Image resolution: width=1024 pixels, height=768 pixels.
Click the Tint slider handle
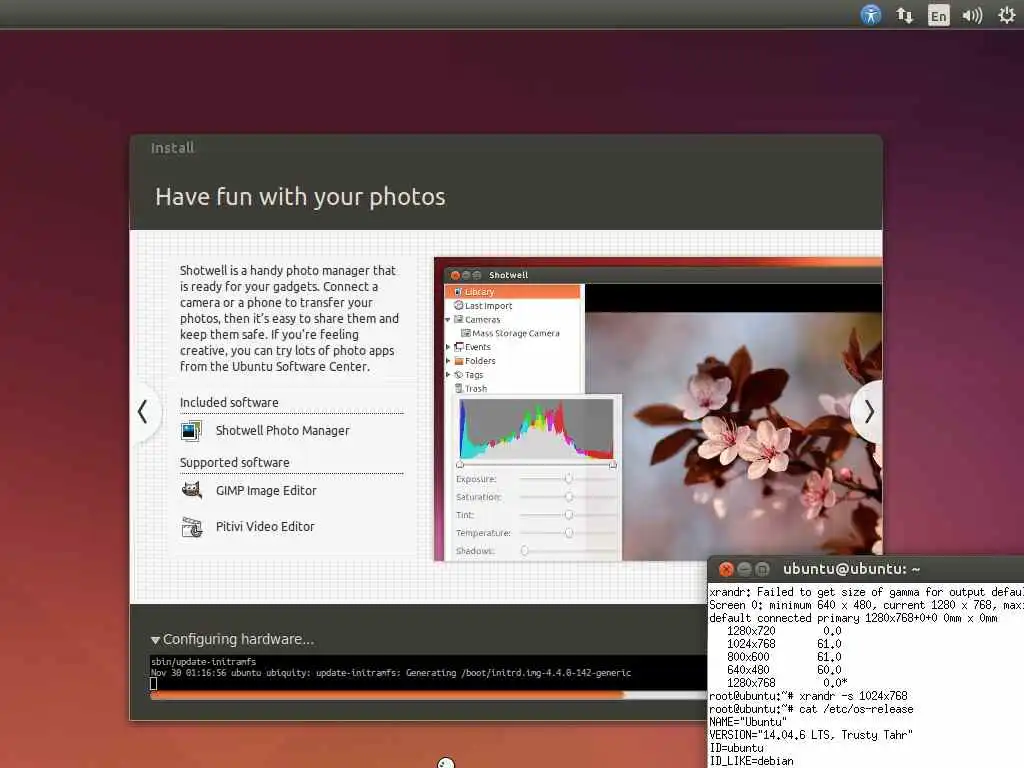(569, 515)
